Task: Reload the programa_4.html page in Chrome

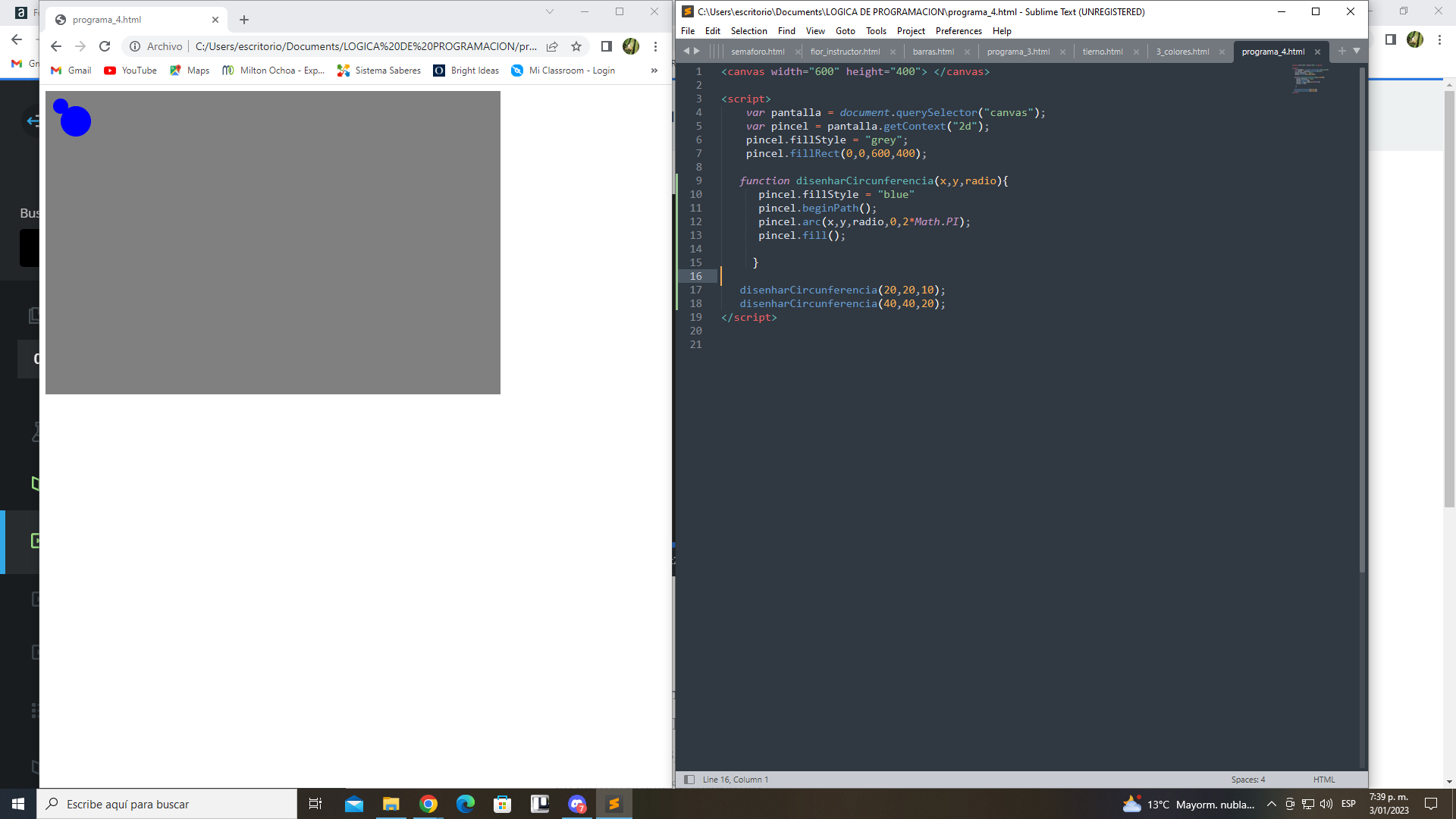Action: point(105,46)
